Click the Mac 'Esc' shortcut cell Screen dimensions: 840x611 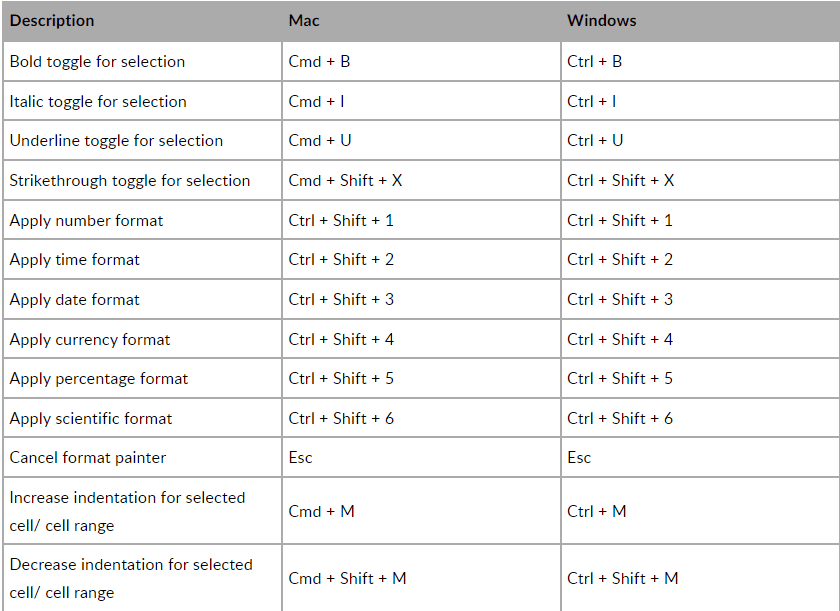tap(301, 458)
